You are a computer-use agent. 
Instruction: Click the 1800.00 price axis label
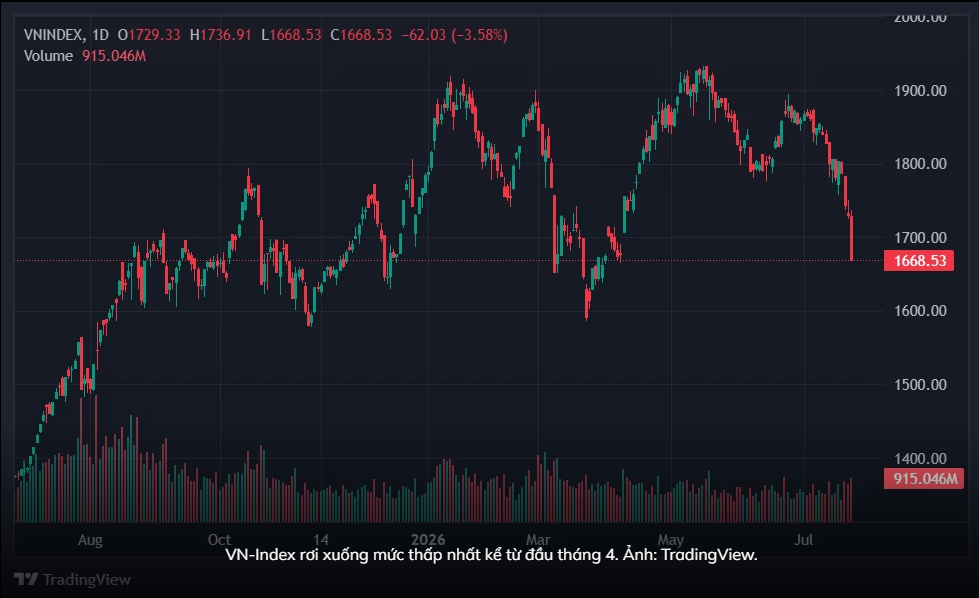coord(920,164)
